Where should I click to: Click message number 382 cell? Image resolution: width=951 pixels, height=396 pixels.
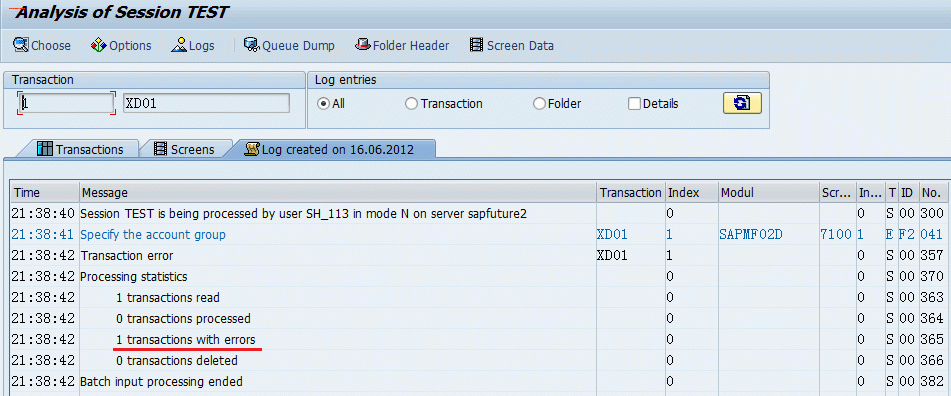(x=932, y=382)
